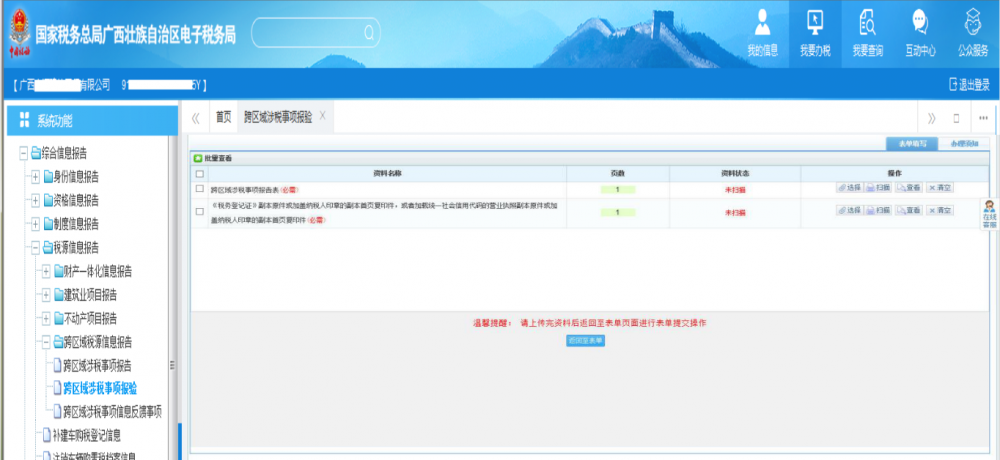1000x460 pixels.
Task: Select 跨区域涉税事项信息反馈事项 in the tree
Action: [x=112, y=411]
